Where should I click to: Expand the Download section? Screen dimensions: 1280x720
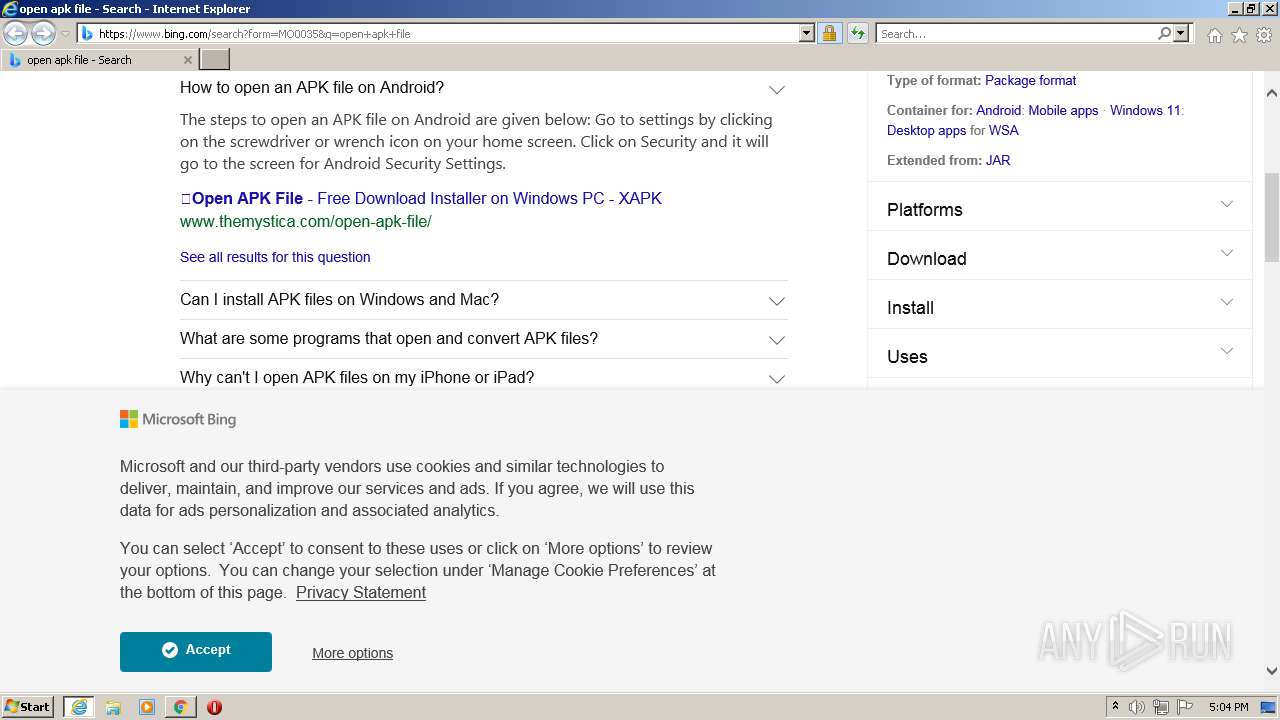tap(1060, 258)
